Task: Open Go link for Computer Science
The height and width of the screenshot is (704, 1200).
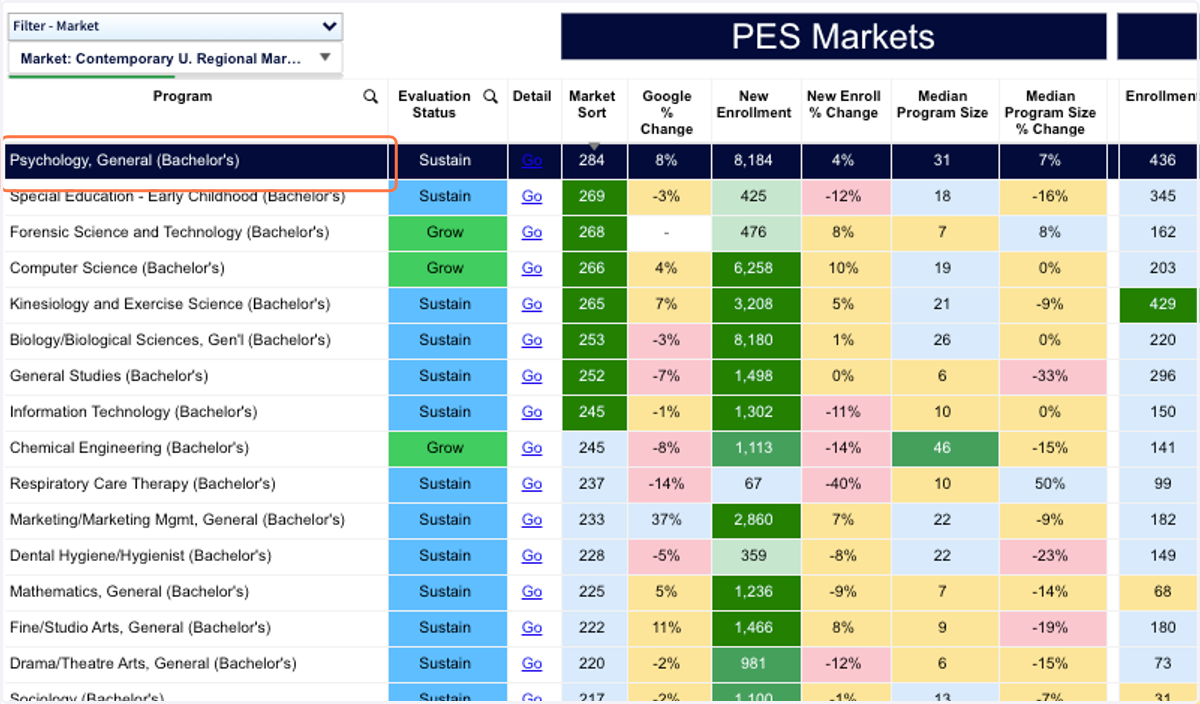Action: (x=532, y=268)
